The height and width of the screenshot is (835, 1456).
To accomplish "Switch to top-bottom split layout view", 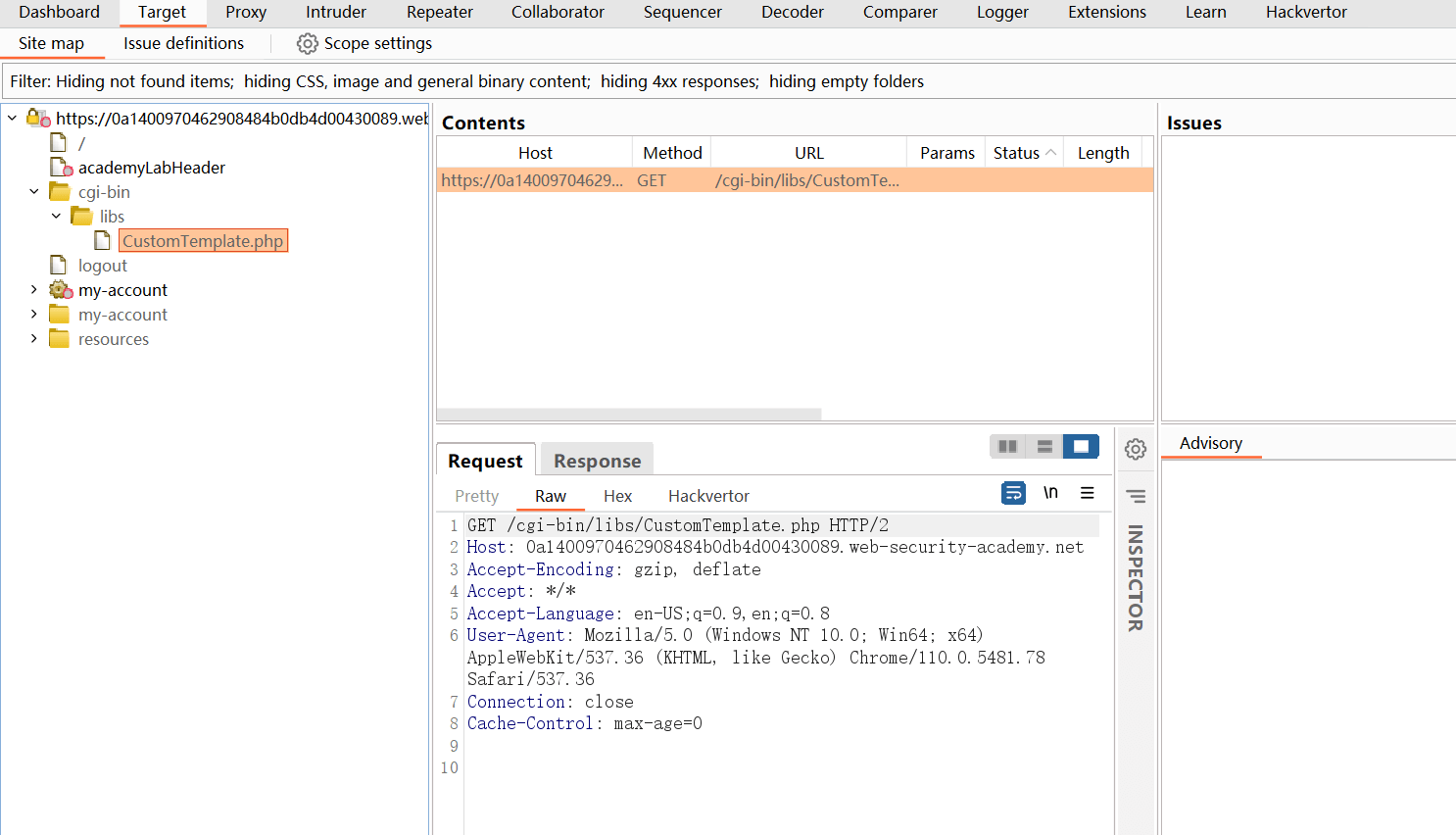I will point(1044,447).
